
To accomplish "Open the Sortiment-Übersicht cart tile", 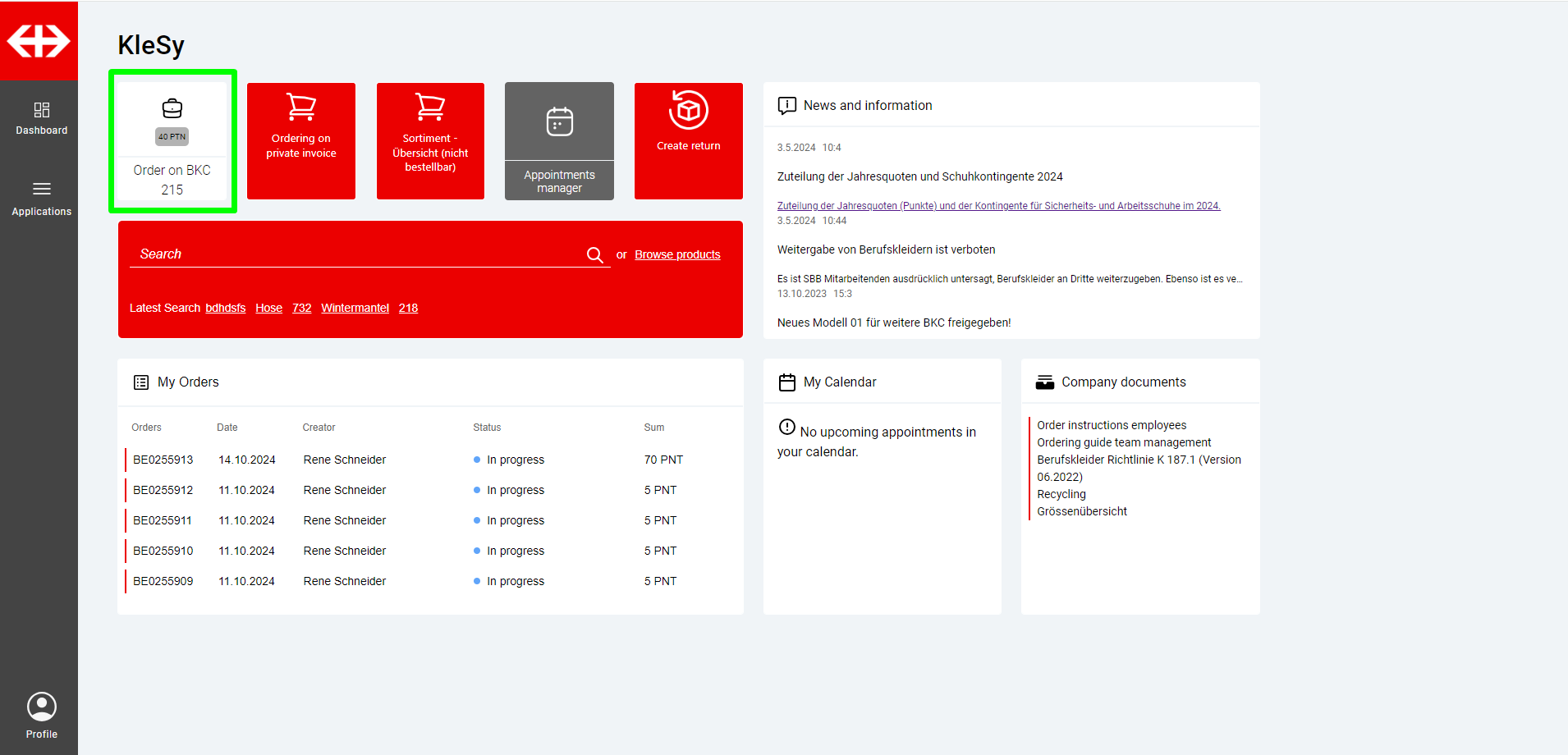I will tap(430, 141).
